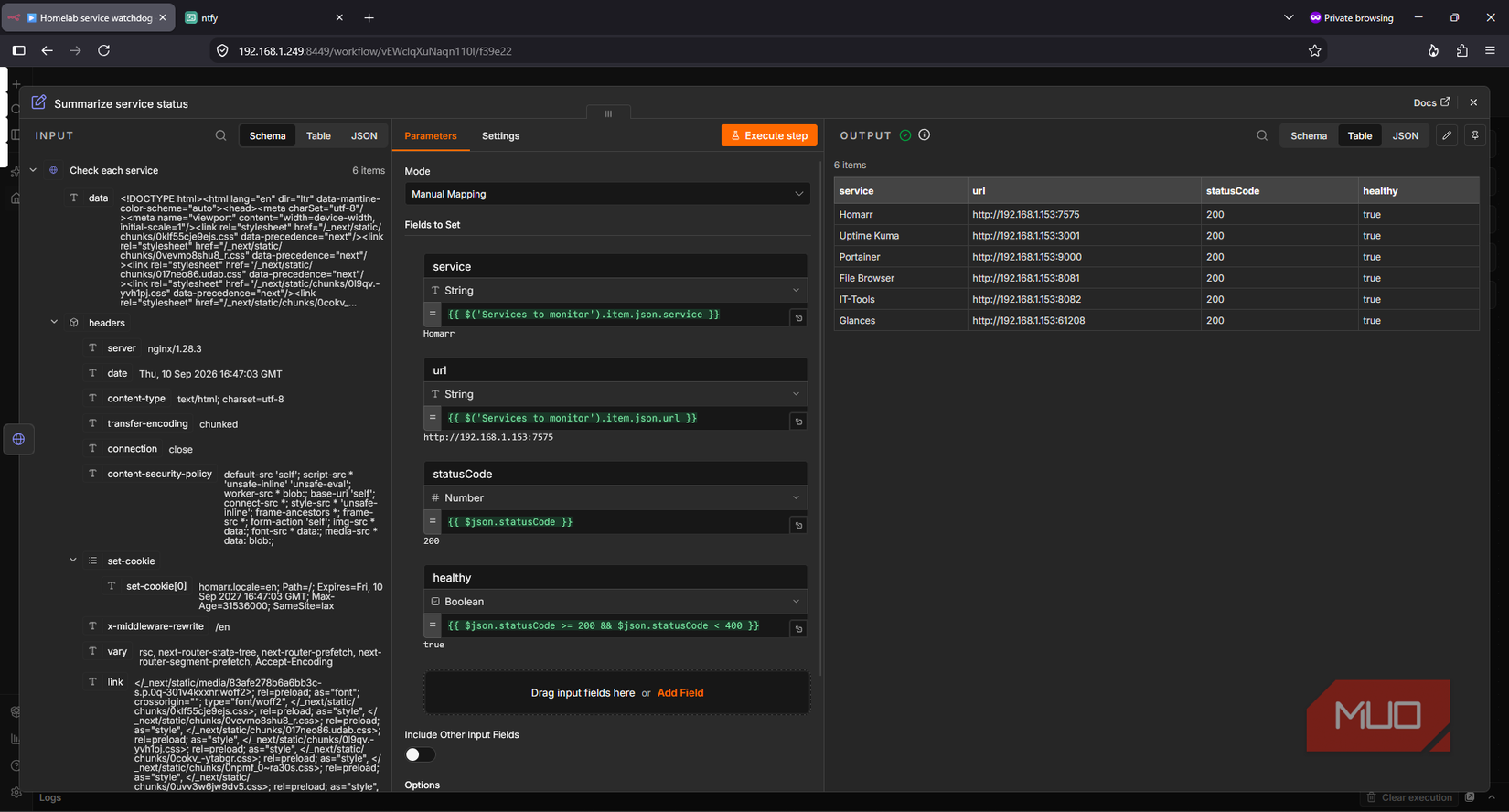The image size is (1509, 812).
Task: Close the node details panel
Action: 1473,102
